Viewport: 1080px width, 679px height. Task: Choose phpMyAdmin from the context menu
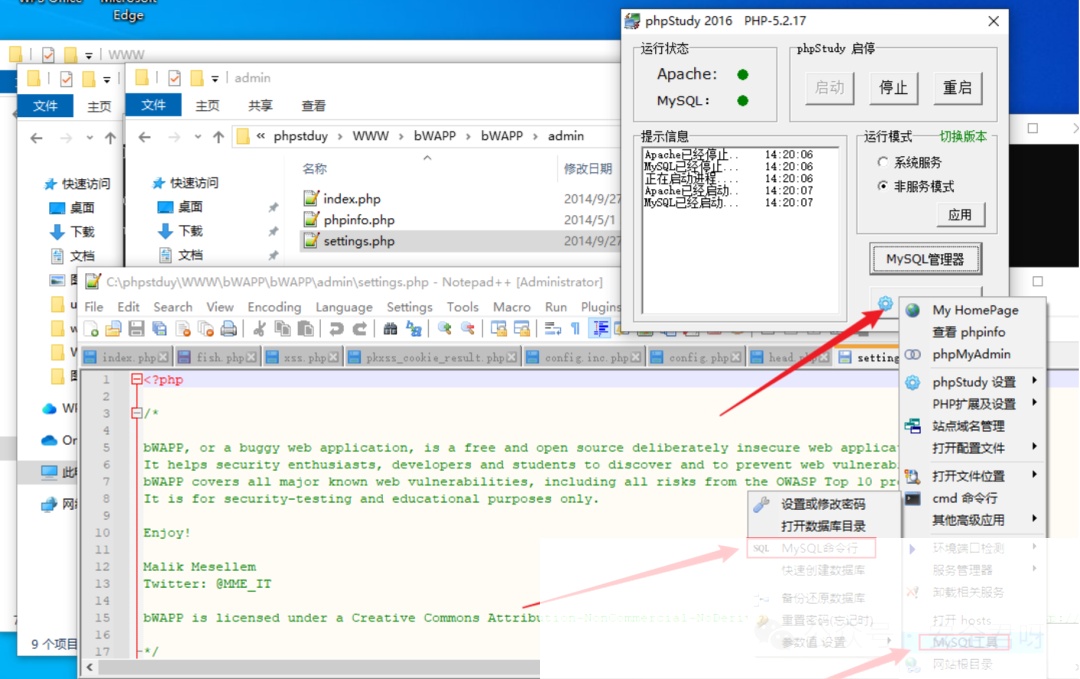click(x=972, y=354)
